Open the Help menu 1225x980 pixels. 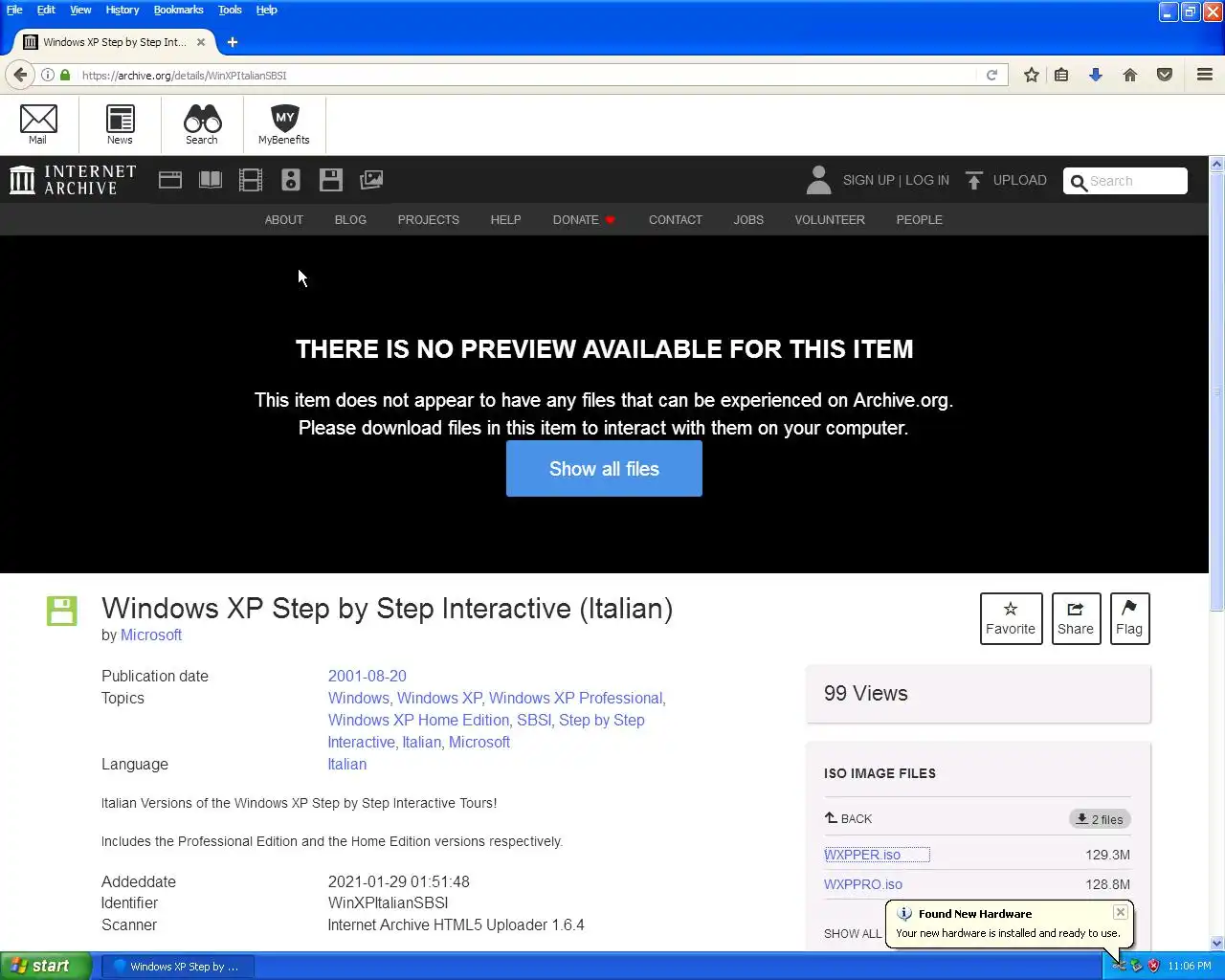coord(267,10)
